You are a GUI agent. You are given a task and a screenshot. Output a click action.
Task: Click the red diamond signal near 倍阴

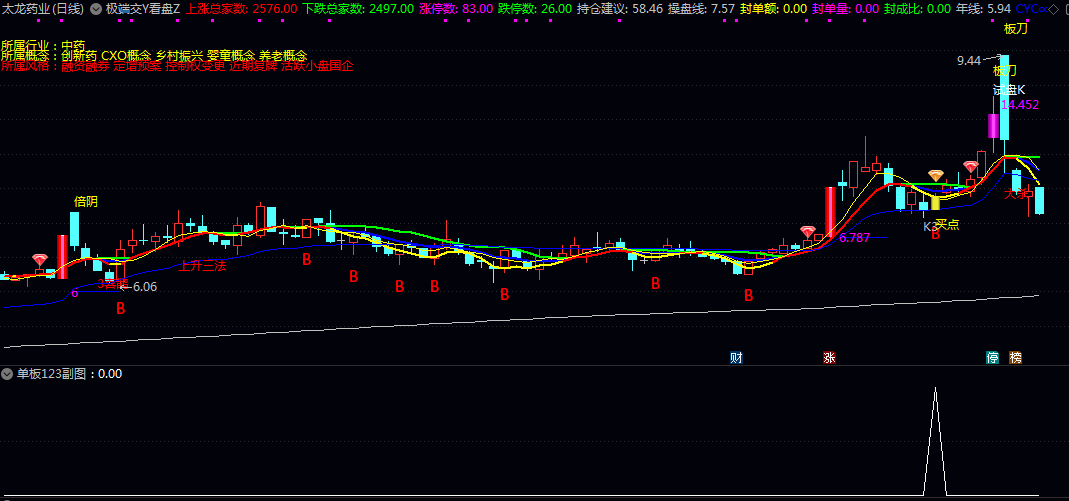tap(40, 260)
